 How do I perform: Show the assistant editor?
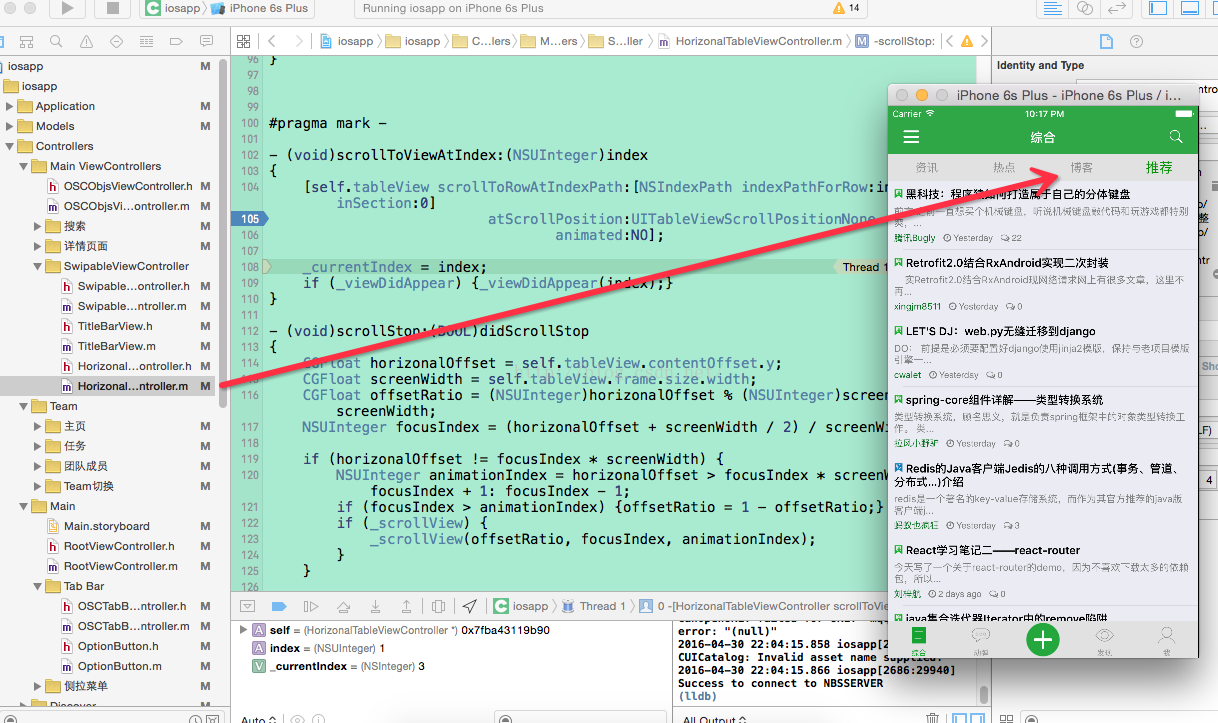[x=1084, y=8]
